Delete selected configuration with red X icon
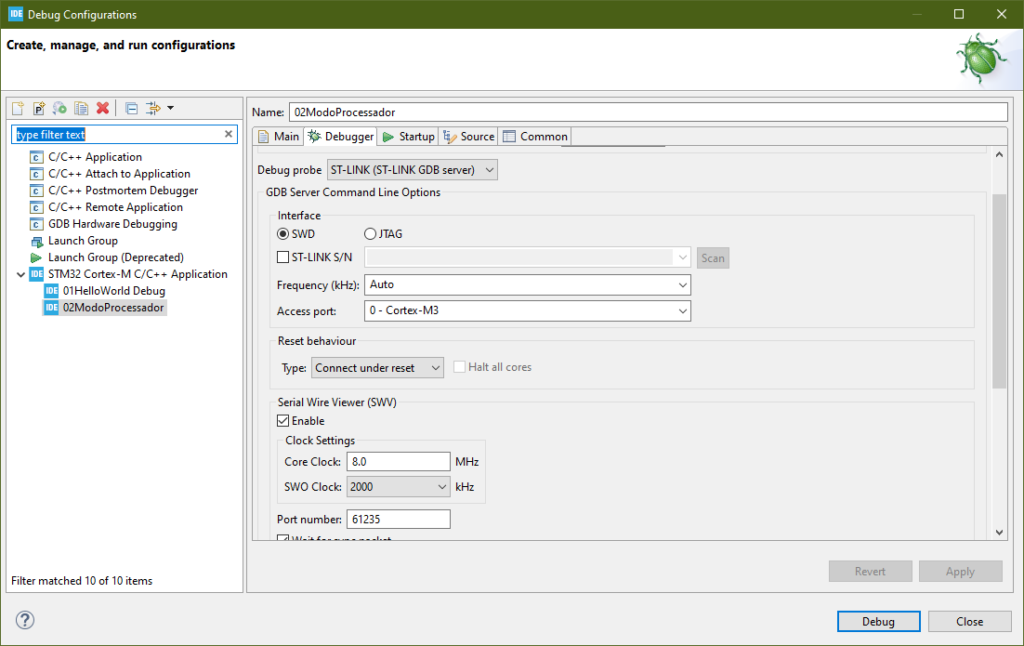The image size is (1024, 646). click(102, 108)
